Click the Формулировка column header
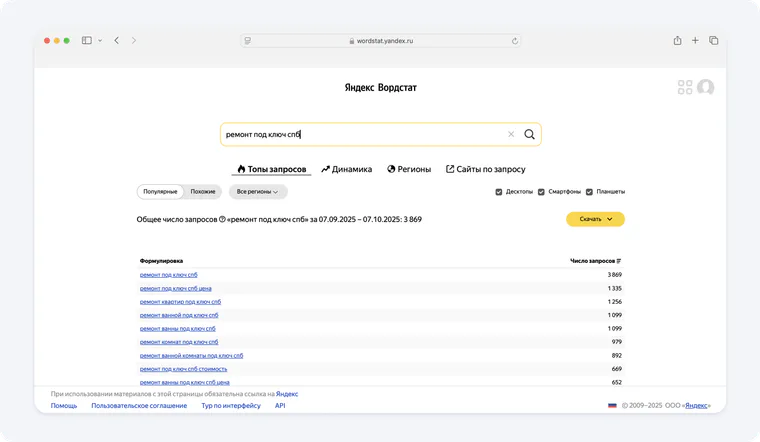Screen dimensions: 760x442 click(161, 261)
